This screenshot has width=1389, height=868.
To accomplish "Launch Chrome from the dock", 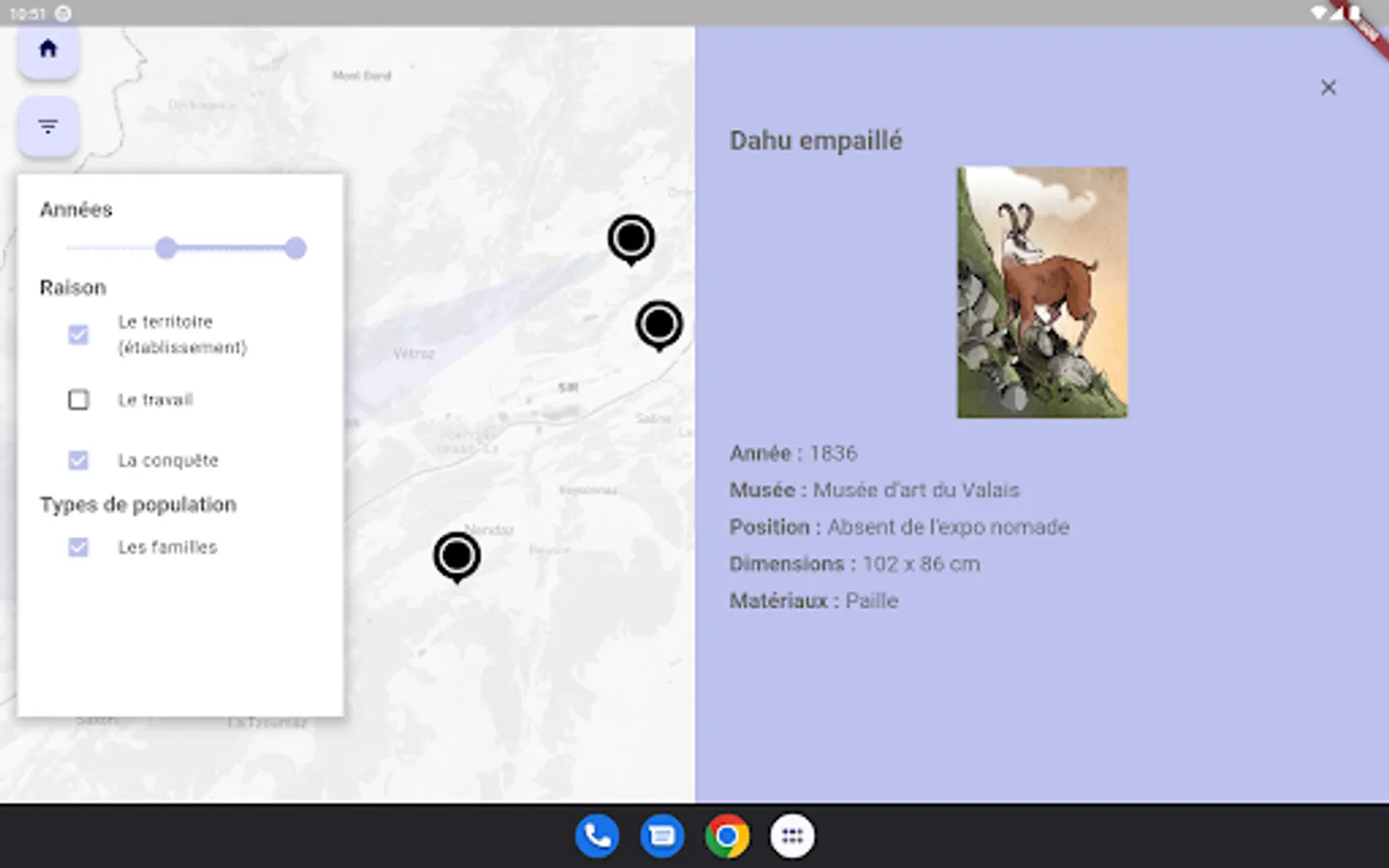I will pyautogui.click(x=727, y=836).
